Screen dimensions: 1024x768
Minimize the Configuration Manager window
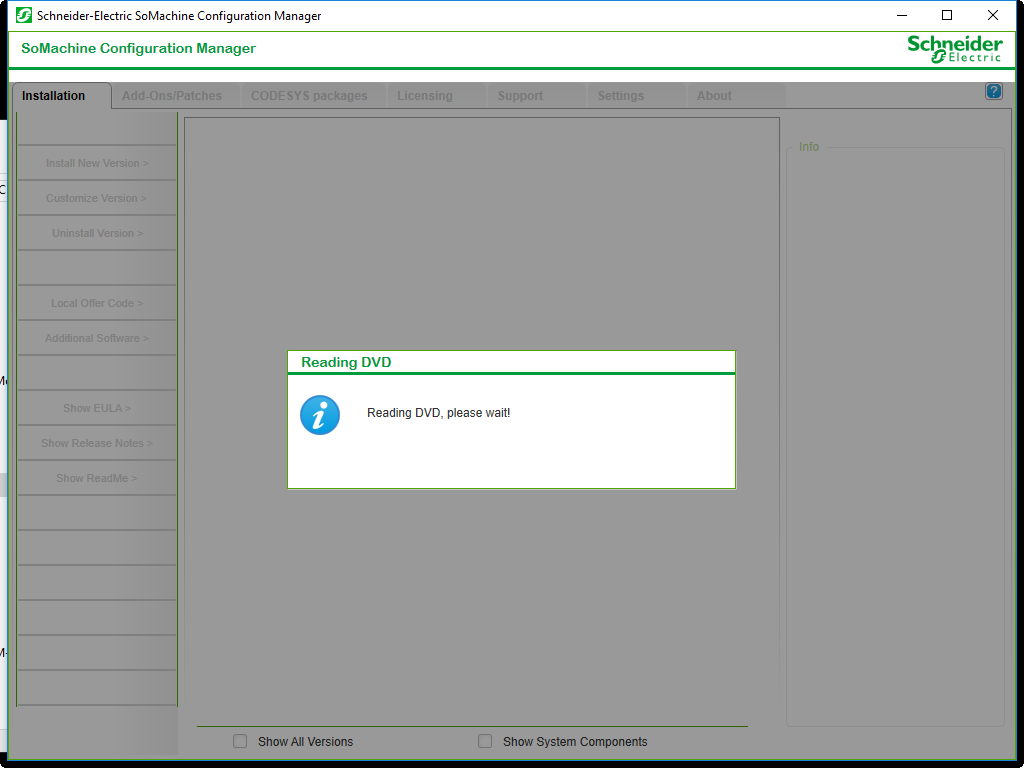(902, 15)
